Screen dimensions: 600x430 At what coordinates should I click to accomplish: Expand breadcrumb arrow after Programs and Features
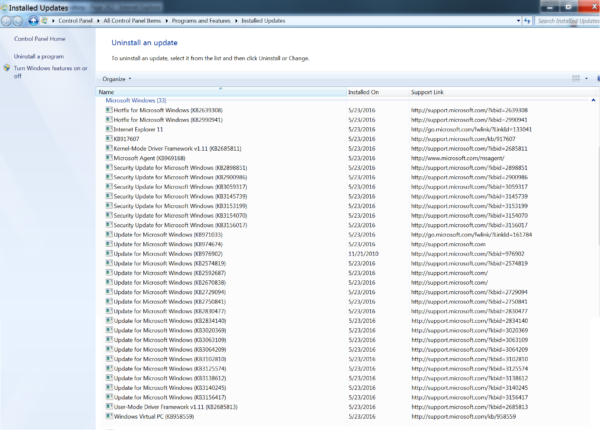point(236,21)
